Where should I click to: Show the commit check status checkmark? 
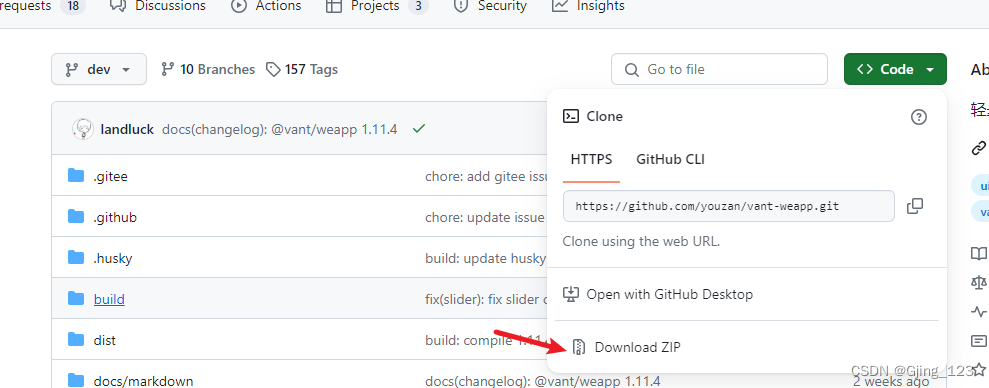[x=418, y=129]
